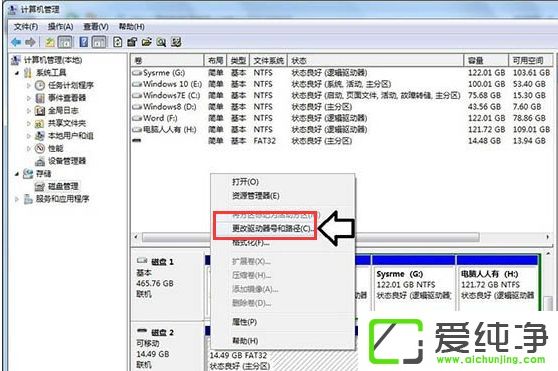
Task: Click the last toolbar icon, view settings
Action: pos(176,42)
